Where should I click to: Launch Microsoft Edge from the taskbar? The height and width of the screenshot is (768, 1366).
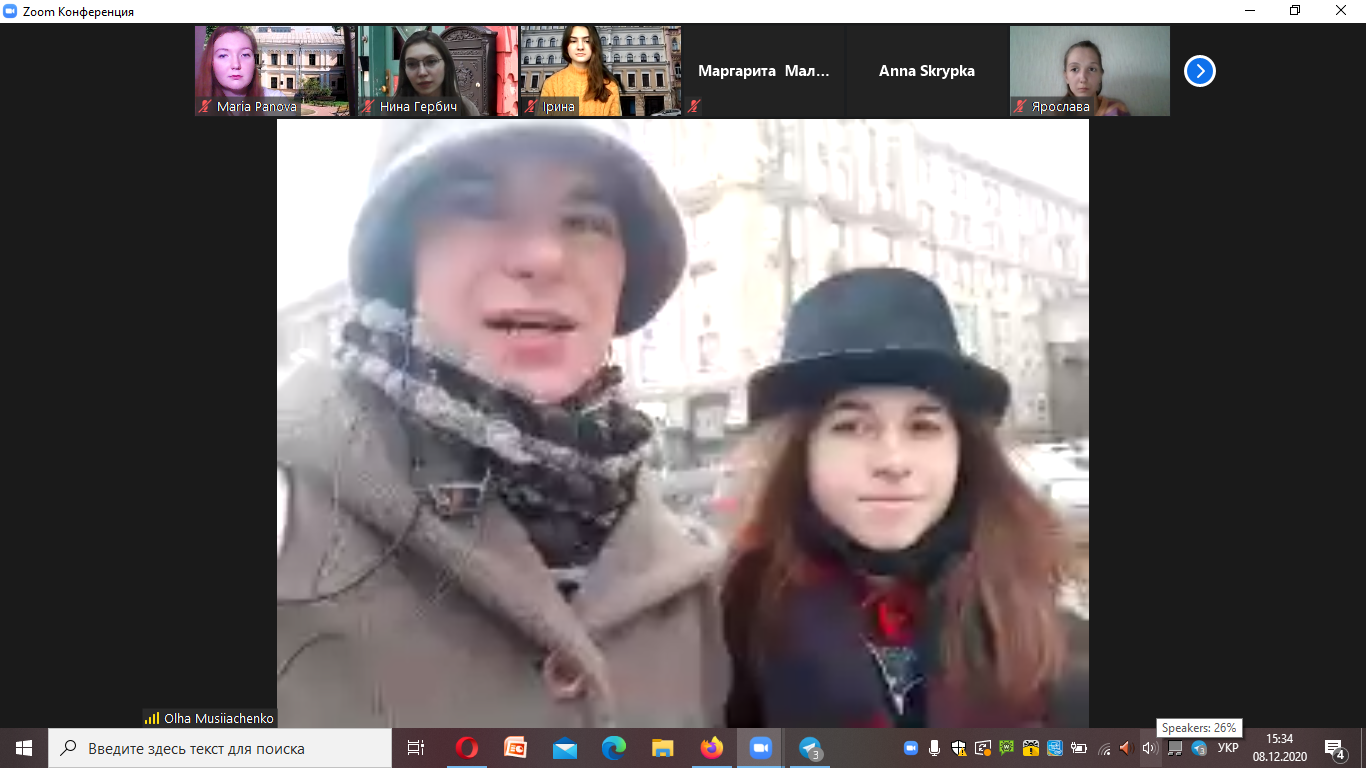[x=614, y=748]
